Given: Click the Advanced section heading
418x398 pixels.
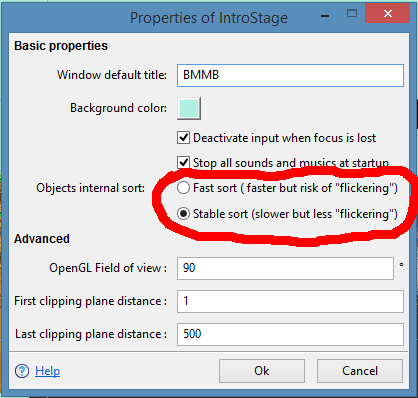Looking at the screenshot, I should (42, 239).
